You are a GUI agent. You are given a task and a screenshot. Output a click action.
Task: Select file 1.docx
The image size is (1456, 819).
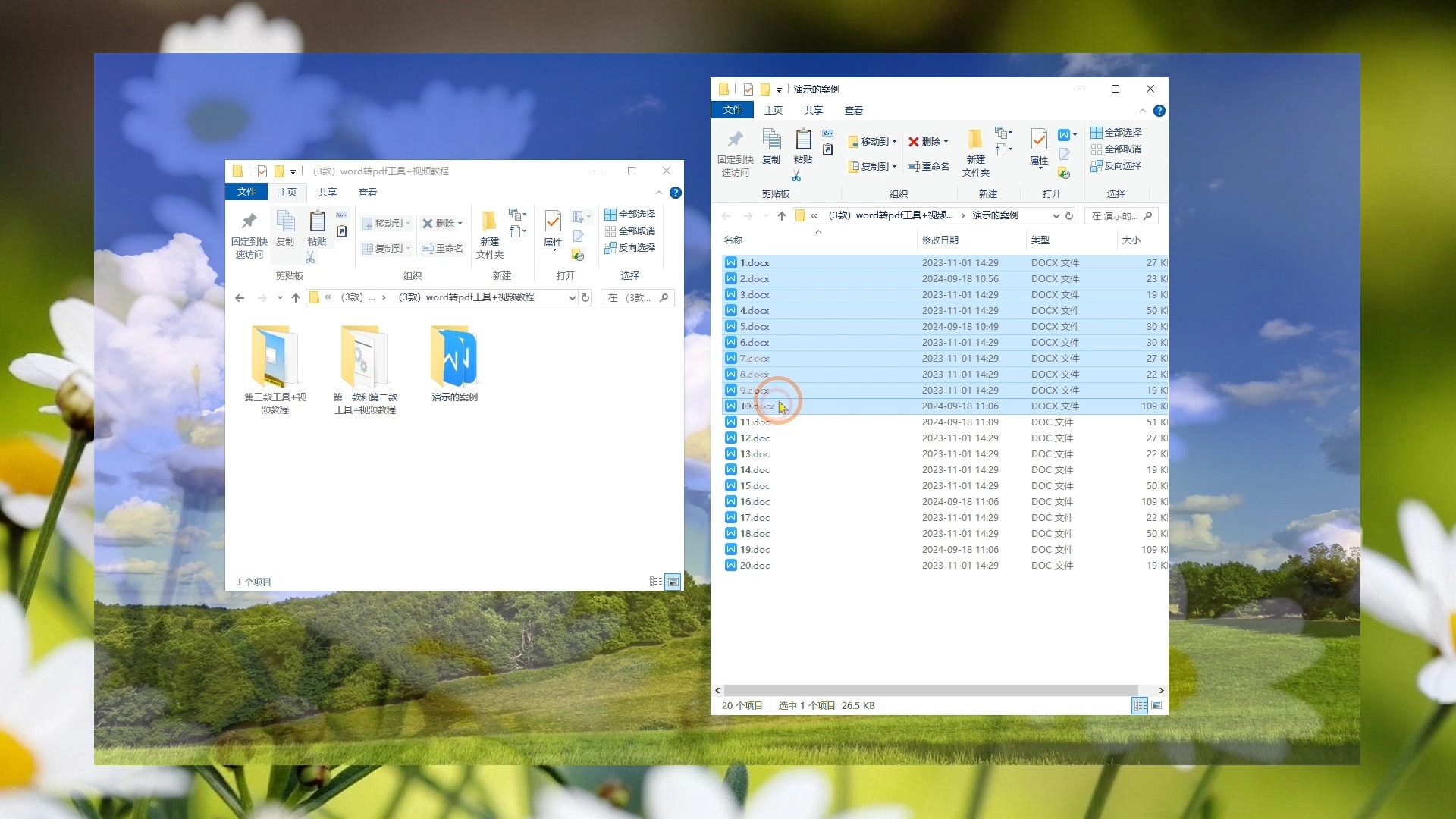(x=945, y=263)
